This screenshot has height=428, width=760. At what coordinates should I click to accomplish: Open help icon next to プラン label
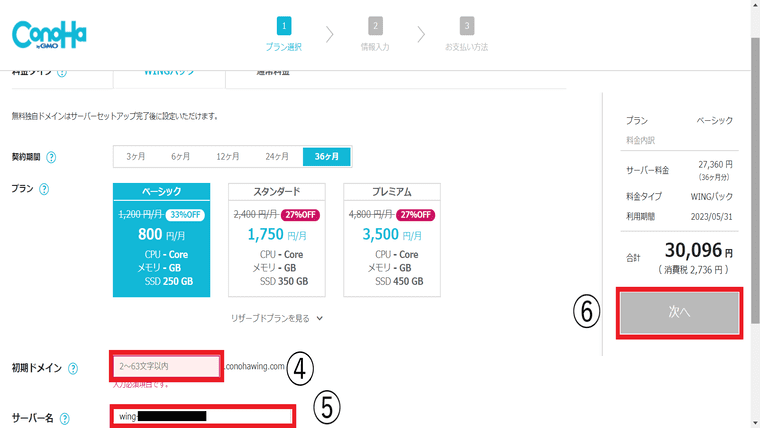[x=44, y=189]
